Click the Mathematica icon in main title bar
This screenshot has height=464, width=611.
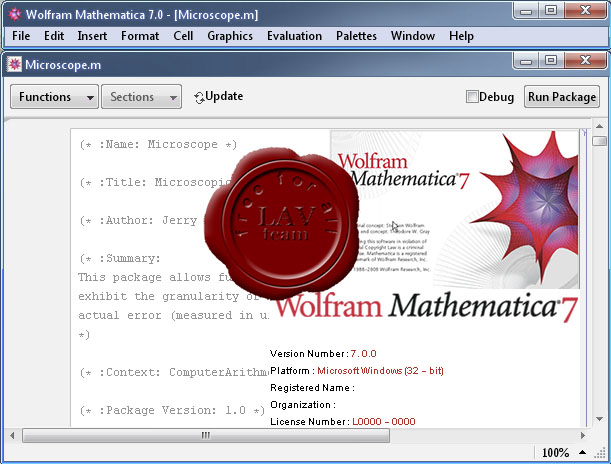[15, 14]
